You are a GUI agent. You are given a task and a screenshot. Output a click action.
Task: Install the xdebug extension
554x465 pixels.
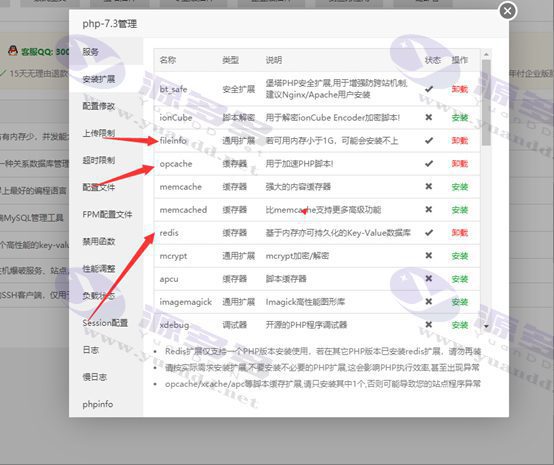[x=460, y=325]
